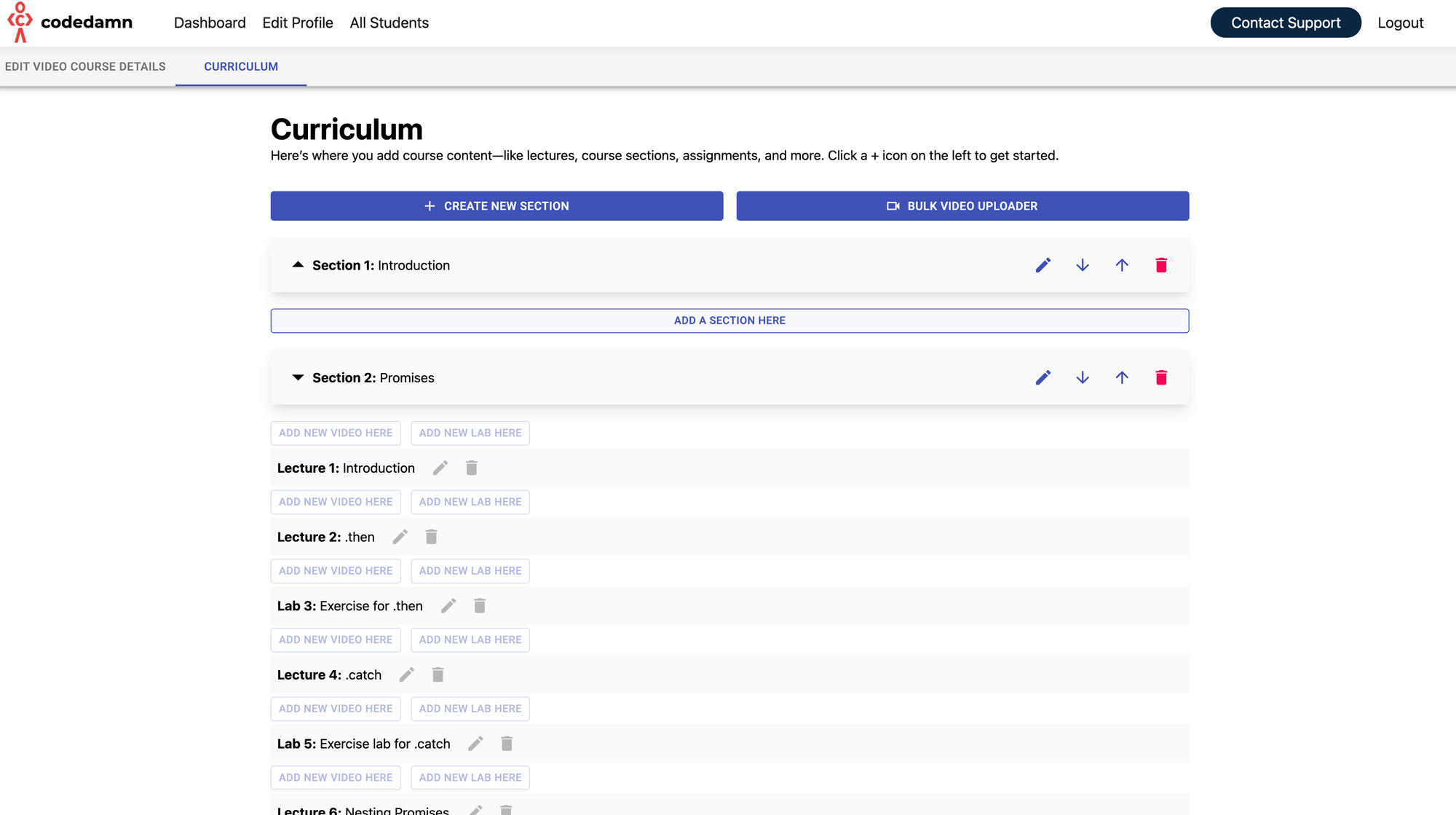Click Contact Support button
This screenshot has height=815, width=1456.
(1286, 23)
